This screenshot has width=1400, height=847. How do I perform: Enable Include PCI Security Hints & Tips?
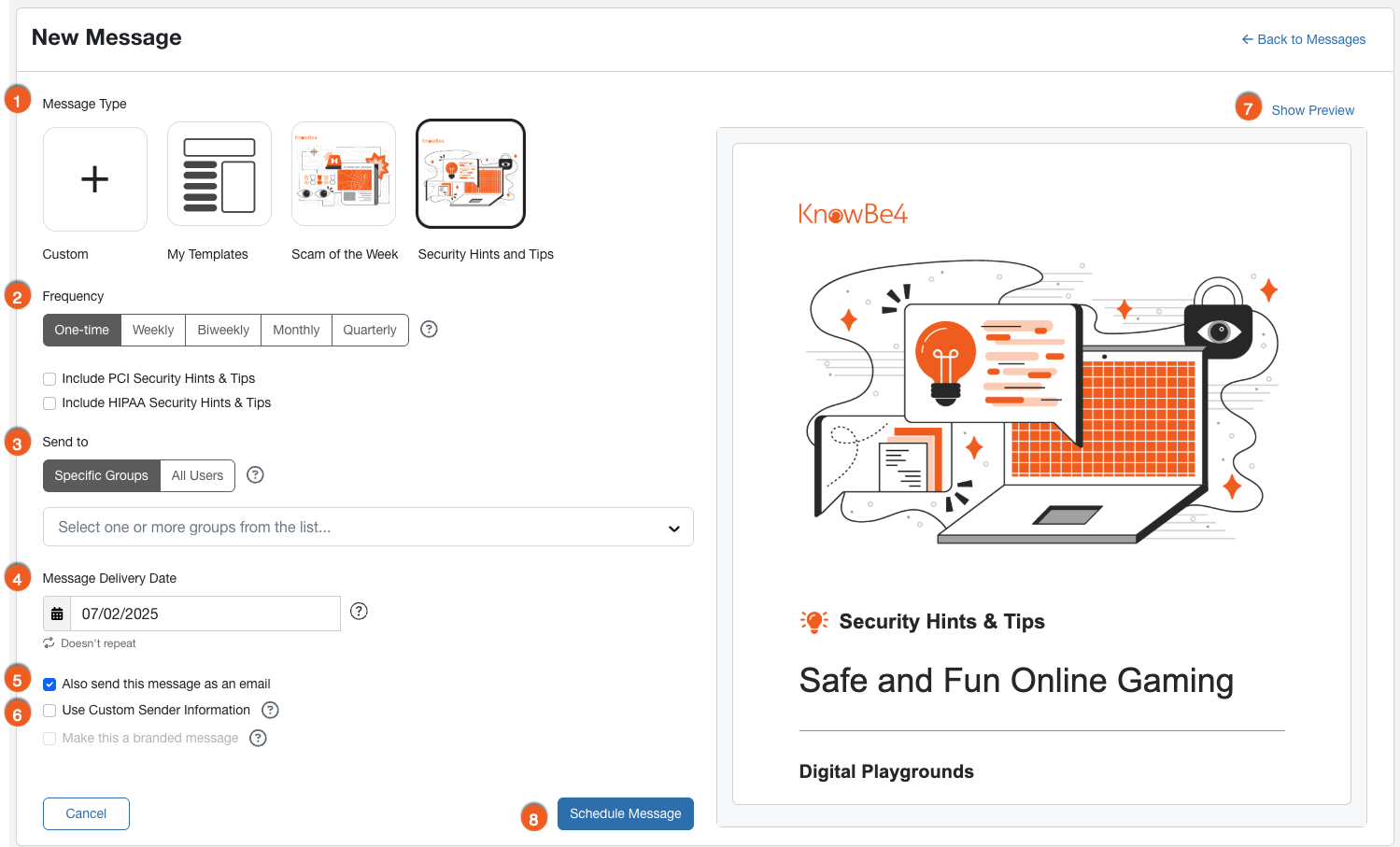click(49, 378)
